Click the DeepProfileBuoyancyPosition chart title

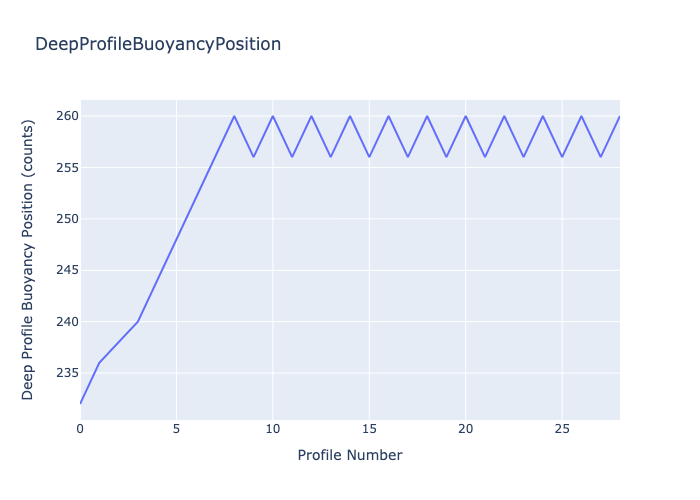coord(158,44)
